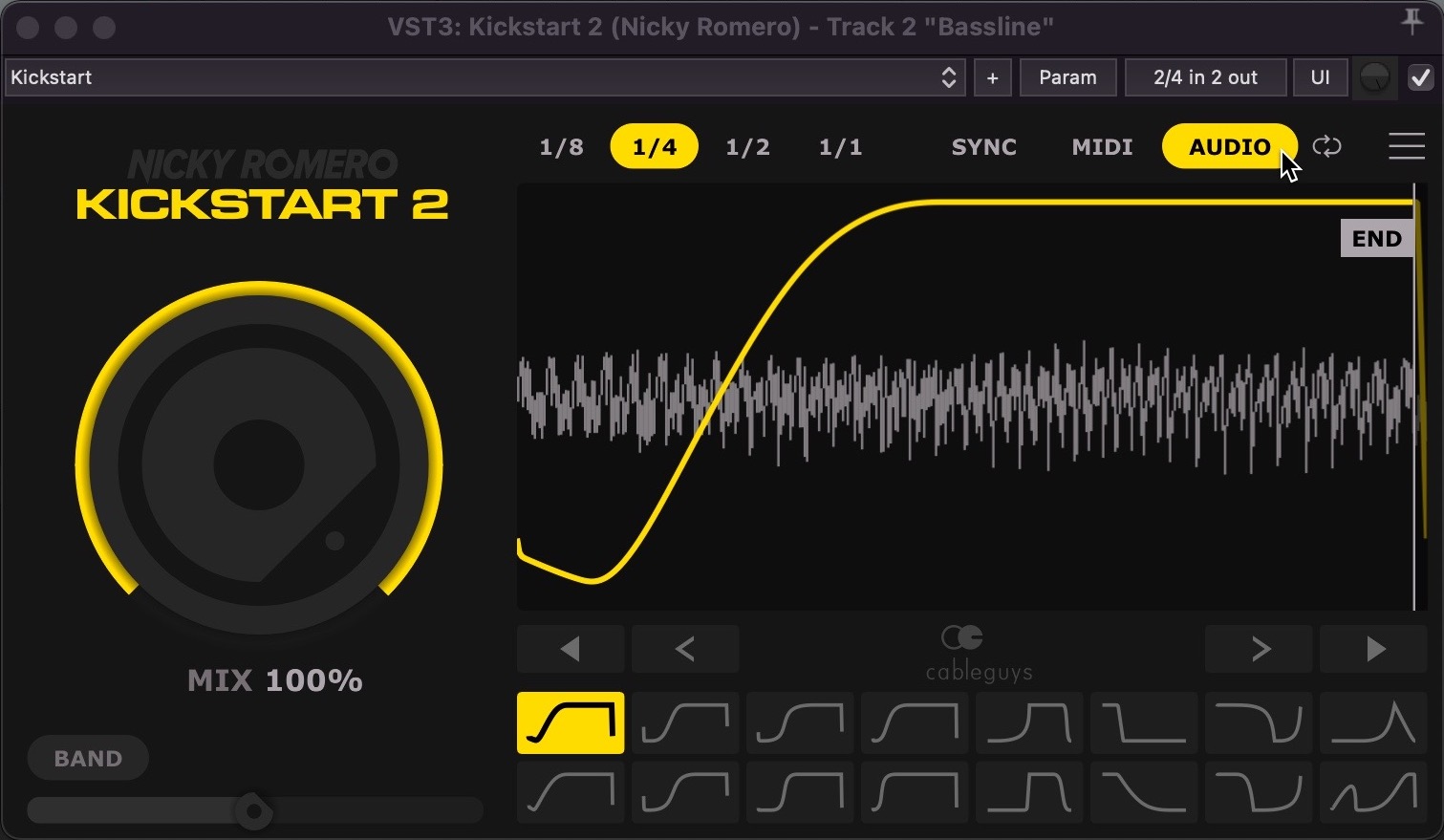Click the plus button next to preset
Screen dimensions: 1444x840
pyautogui.click(x=992, y=77)
